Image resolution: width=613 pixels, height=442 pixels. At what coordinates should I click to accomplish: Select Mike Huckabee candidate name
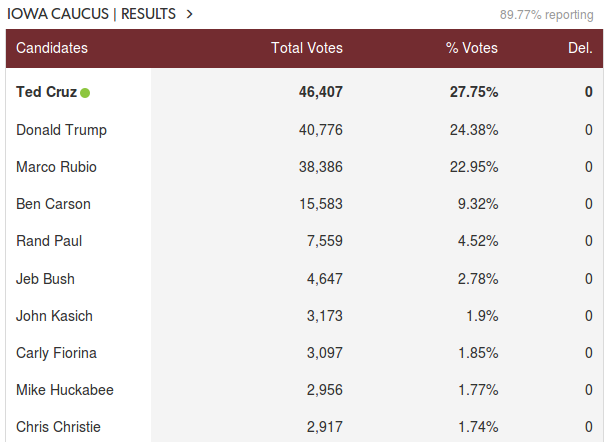pyautogui.click(x=65, y=390)
